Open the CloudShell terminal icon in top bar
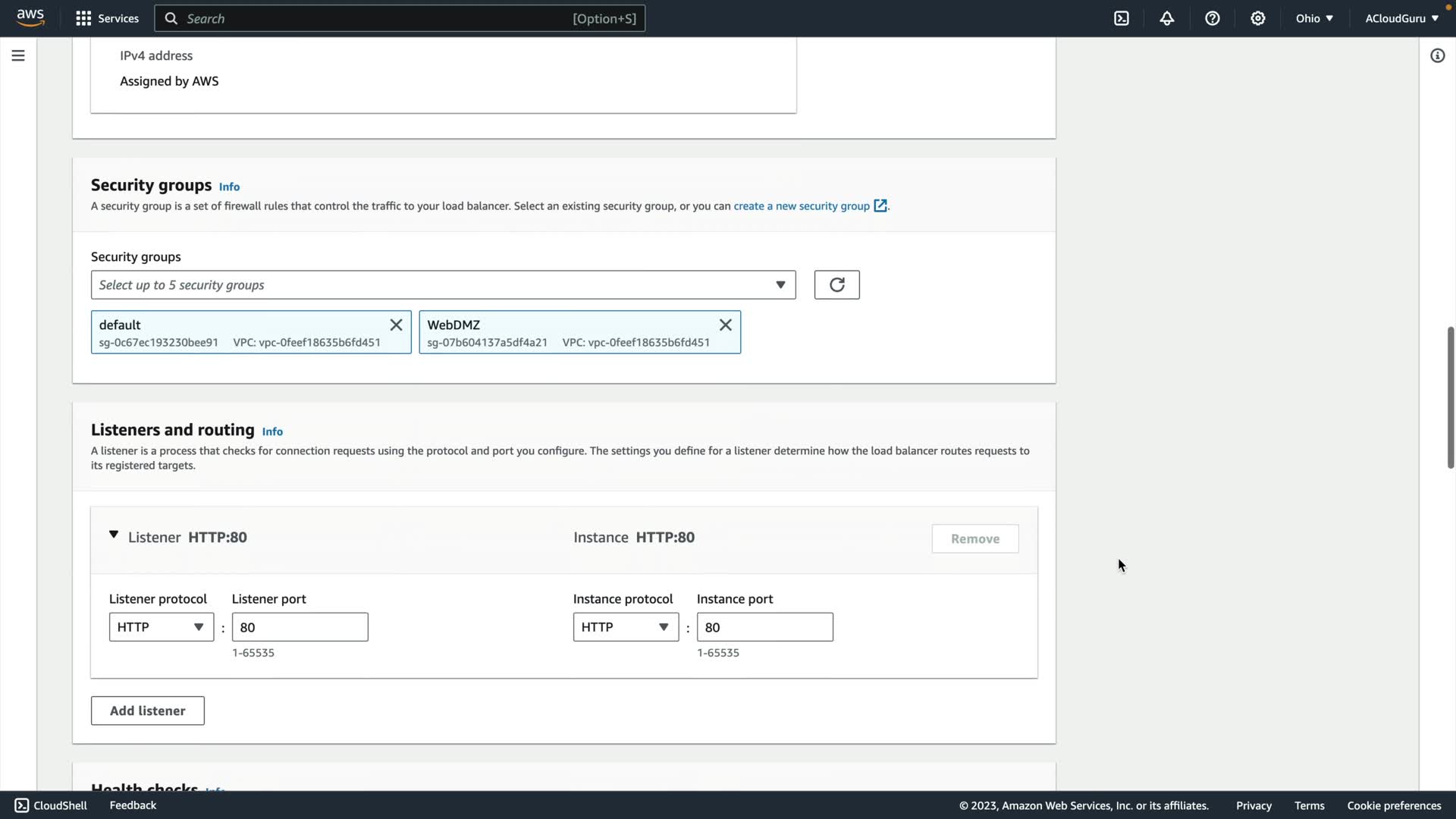The image size is (1456, 819). [1122, 18]
